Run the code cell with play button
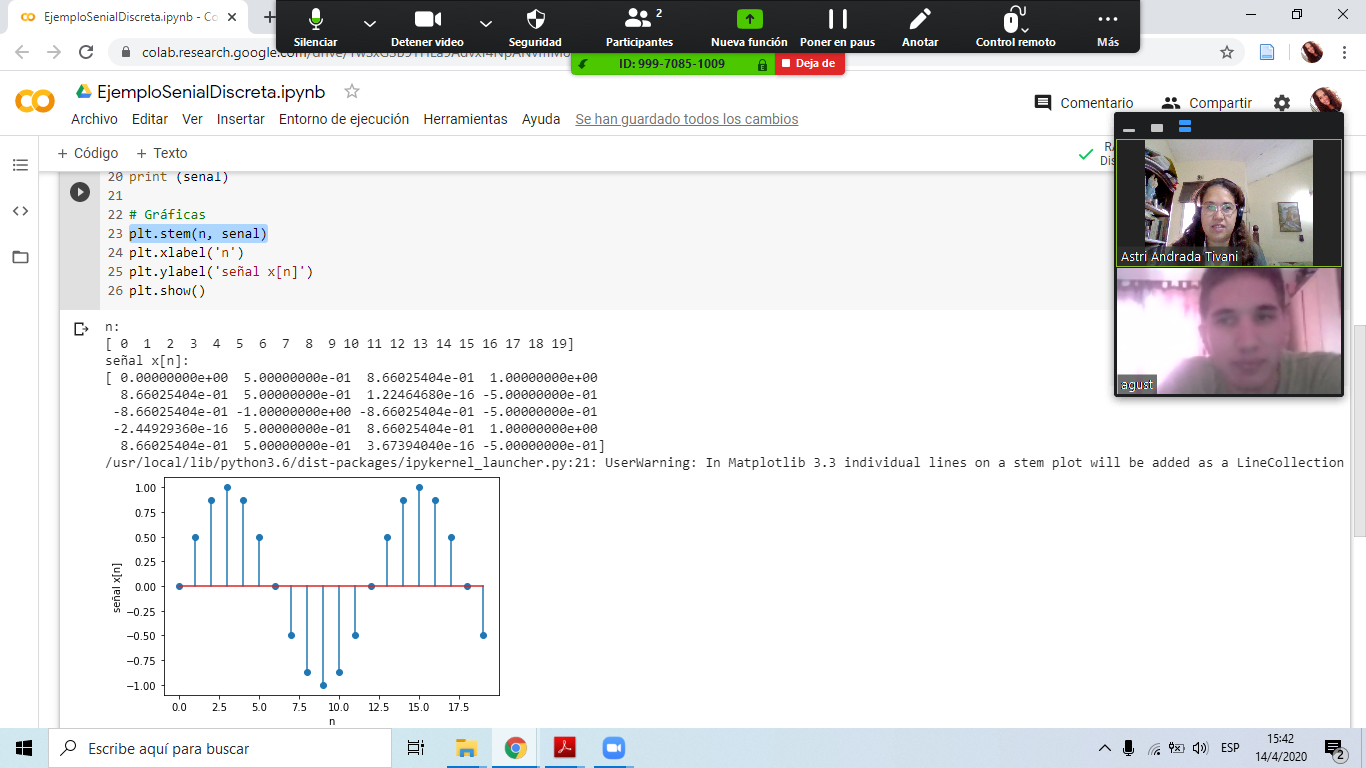This screenshot has width=1366, height=768. tap(80, 191)
